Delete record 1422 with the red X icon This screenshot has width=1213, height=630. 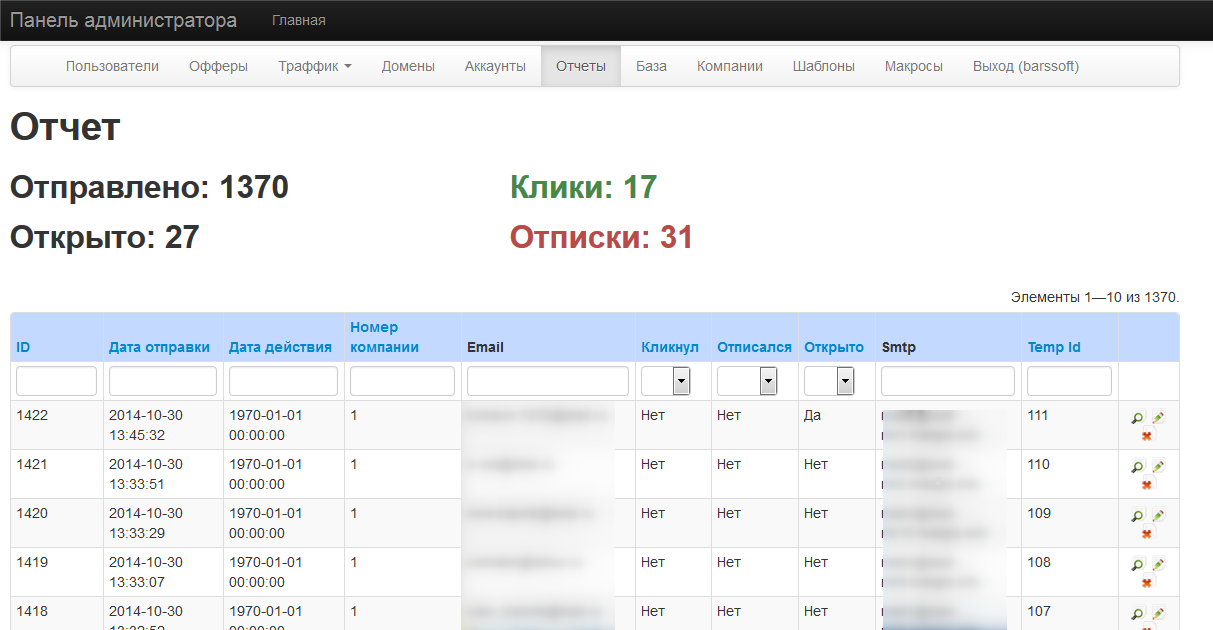[1146, 435]
